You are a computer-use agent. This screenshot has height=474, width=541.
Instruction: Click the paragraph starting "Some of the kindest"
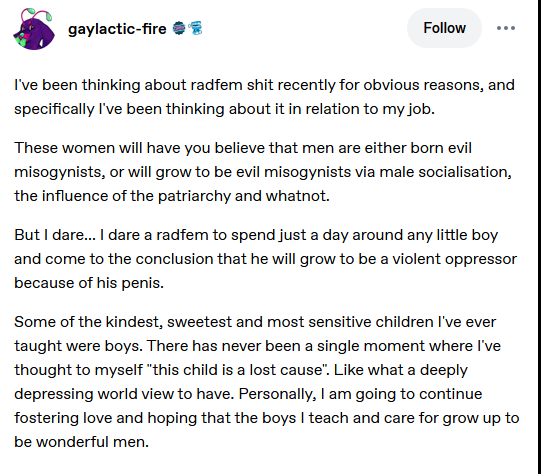(266, 382)
